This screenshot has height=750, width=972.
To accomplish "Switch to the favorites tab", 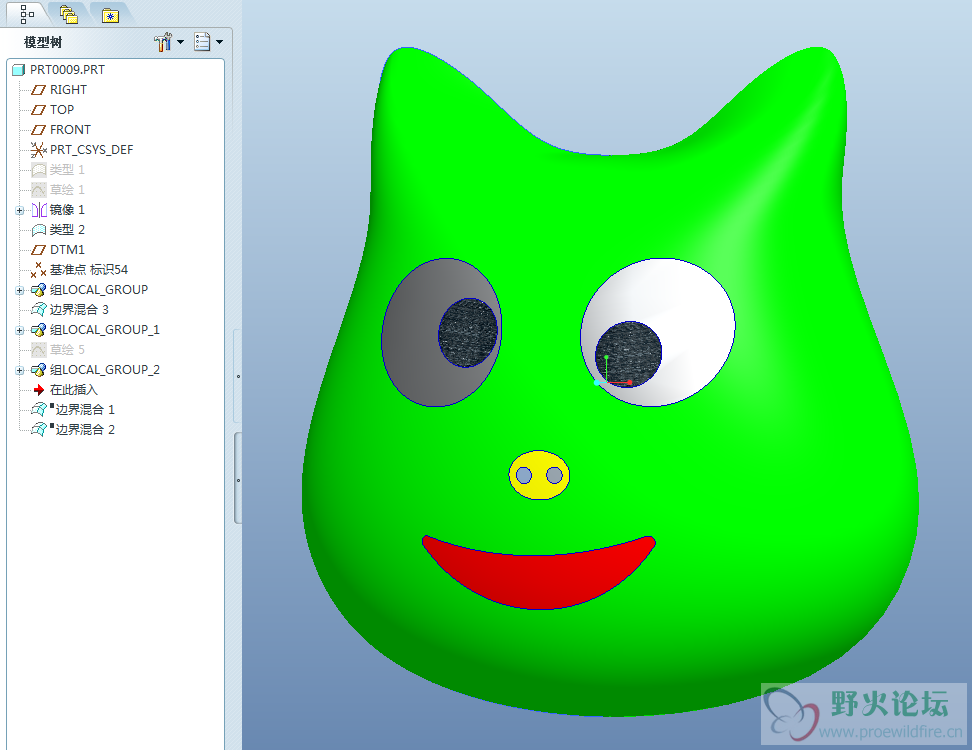I will coord(110,13).
